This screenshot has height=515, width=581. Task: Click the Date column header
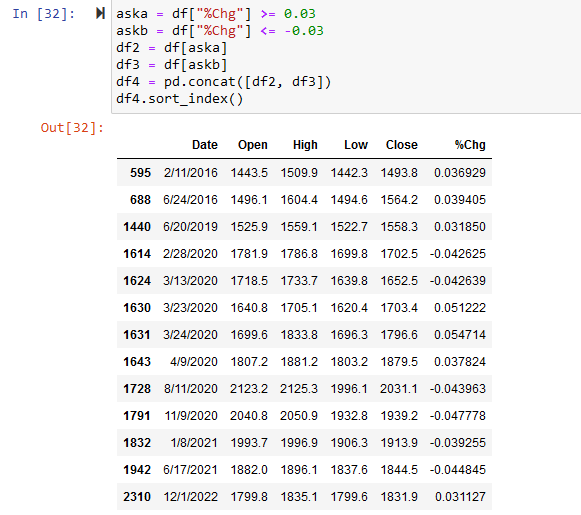(205, 145)
